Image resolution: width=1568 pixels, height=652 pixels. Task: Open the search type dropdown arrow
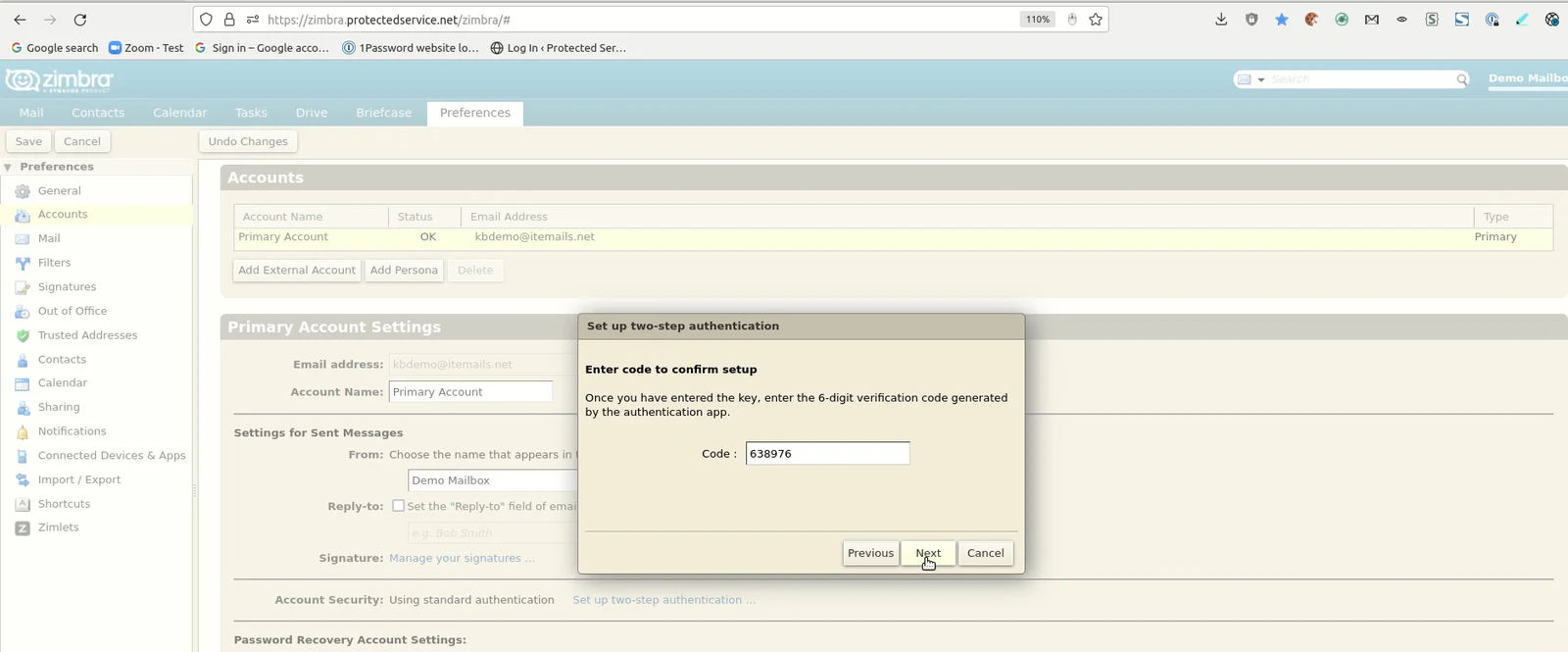[x=1261, y=79]
